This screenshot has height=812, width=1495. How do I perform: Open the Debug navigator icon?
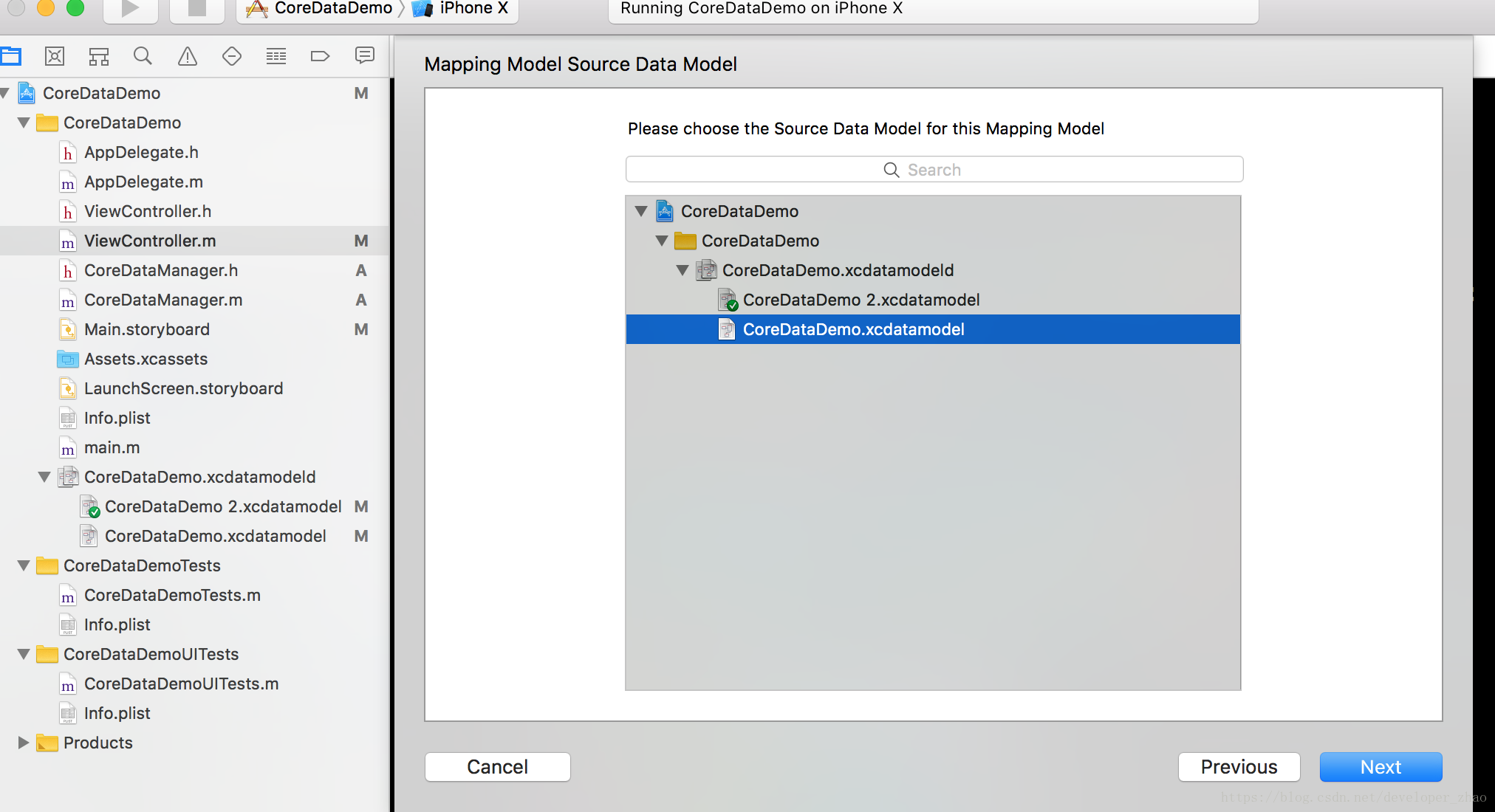pyautogui.click(x=276, y=56)
